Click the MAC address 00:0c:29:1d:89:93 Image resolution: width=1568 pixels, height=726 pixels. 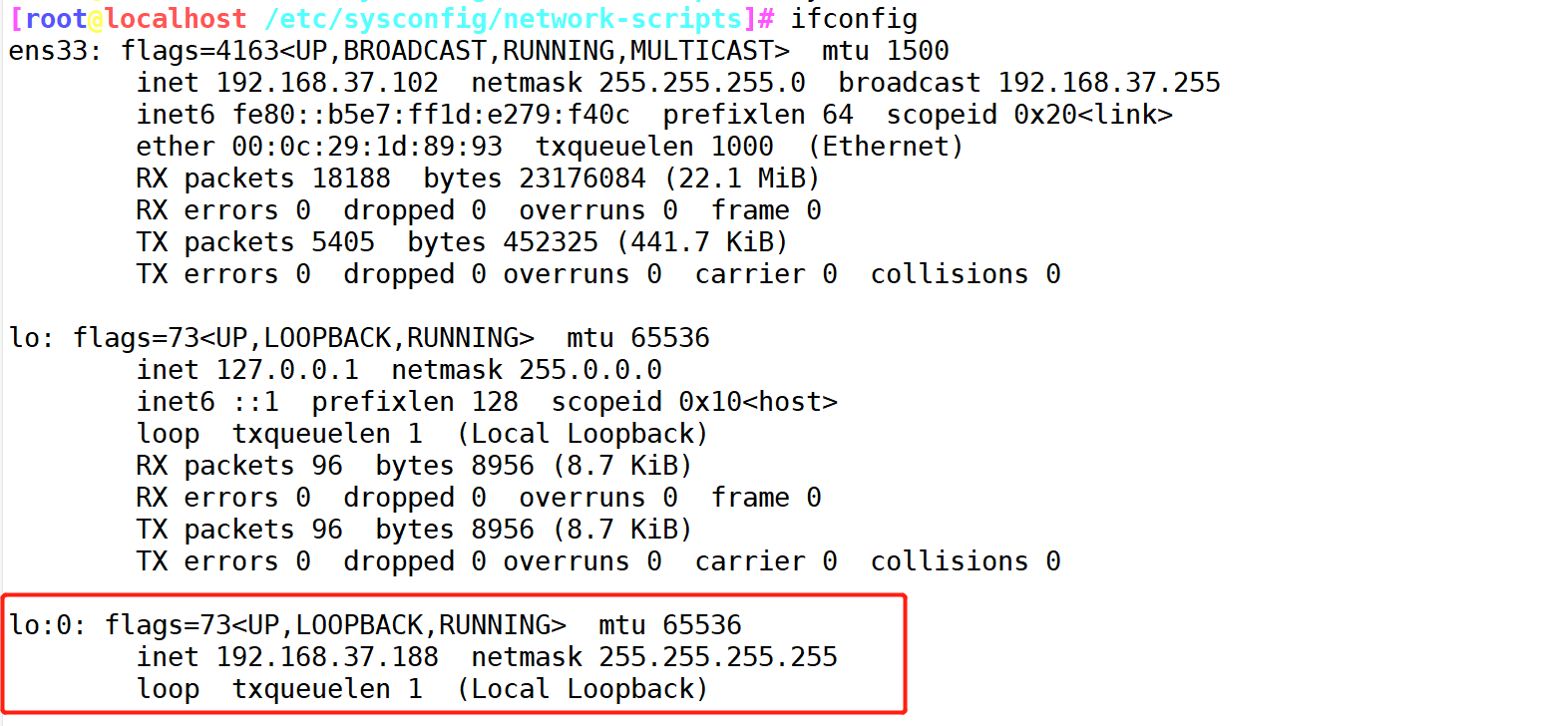[x=367, y=147]
